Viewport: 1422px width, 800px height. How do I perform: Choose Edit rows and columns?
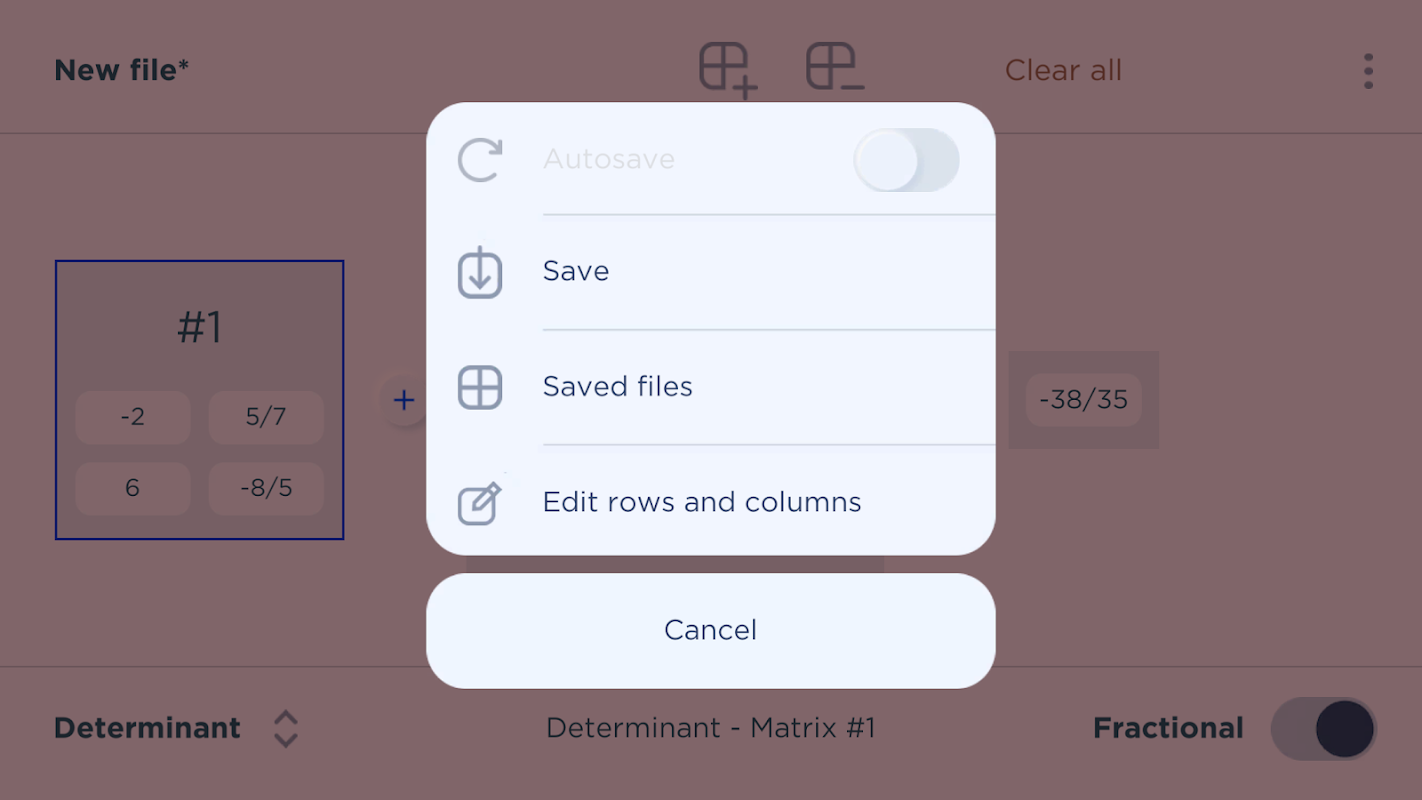coord(701,502)
